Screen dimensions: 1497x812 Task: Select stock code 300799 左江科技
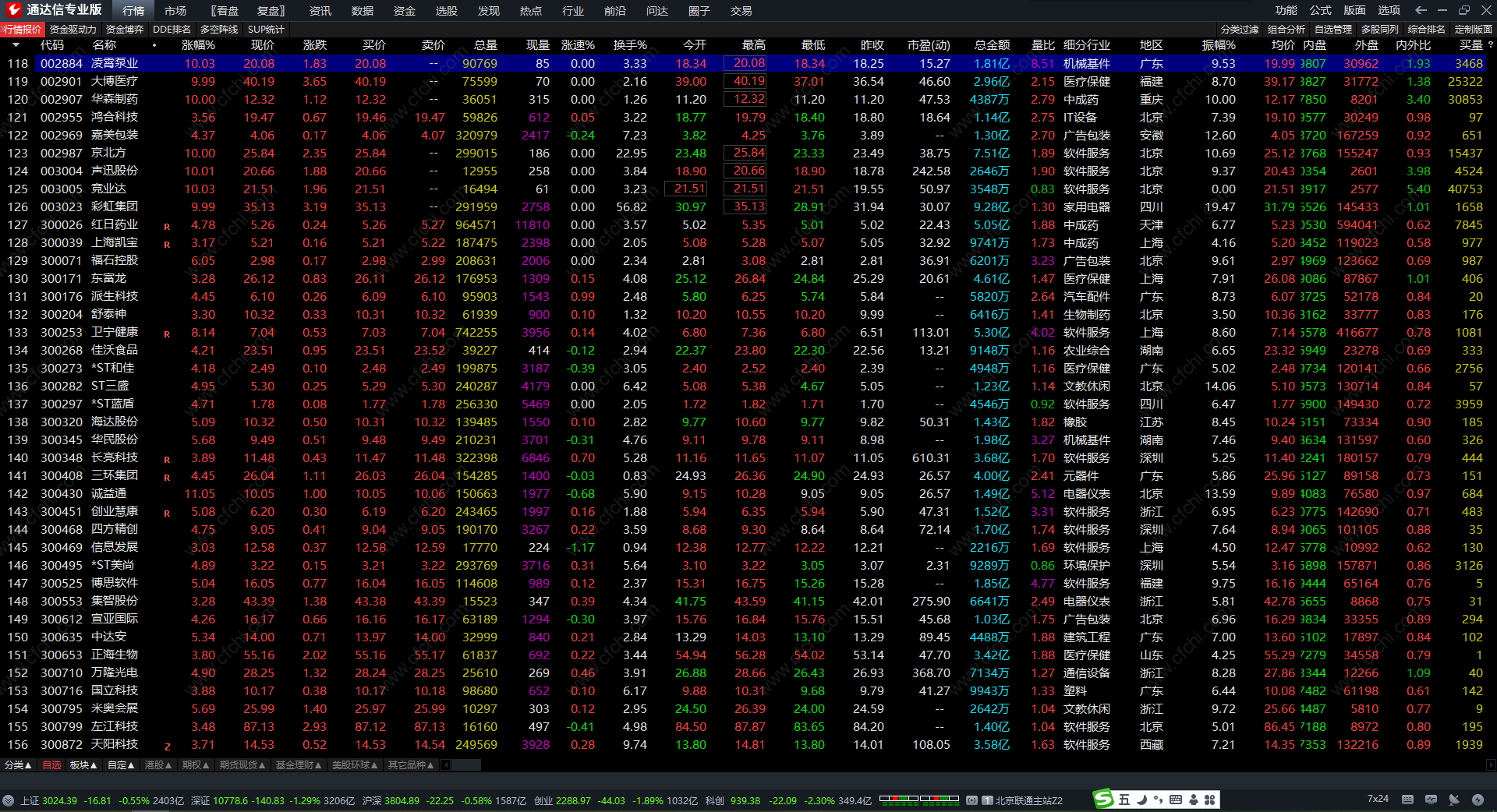coord(62,727)
